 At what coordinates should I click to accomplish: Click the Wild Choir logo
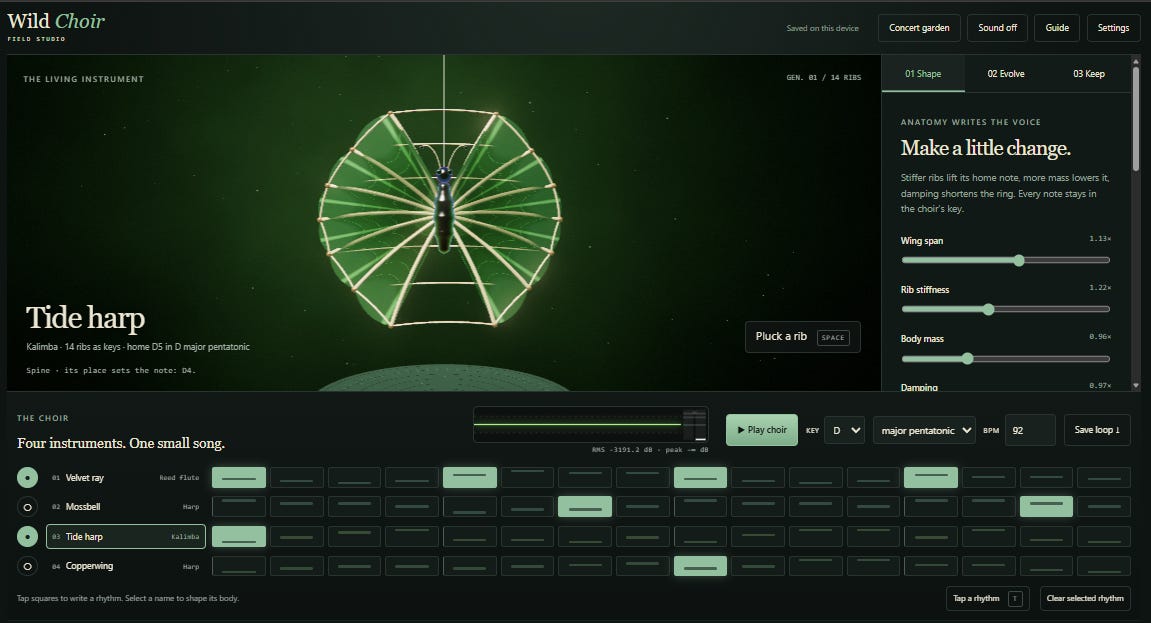point(57,26)
